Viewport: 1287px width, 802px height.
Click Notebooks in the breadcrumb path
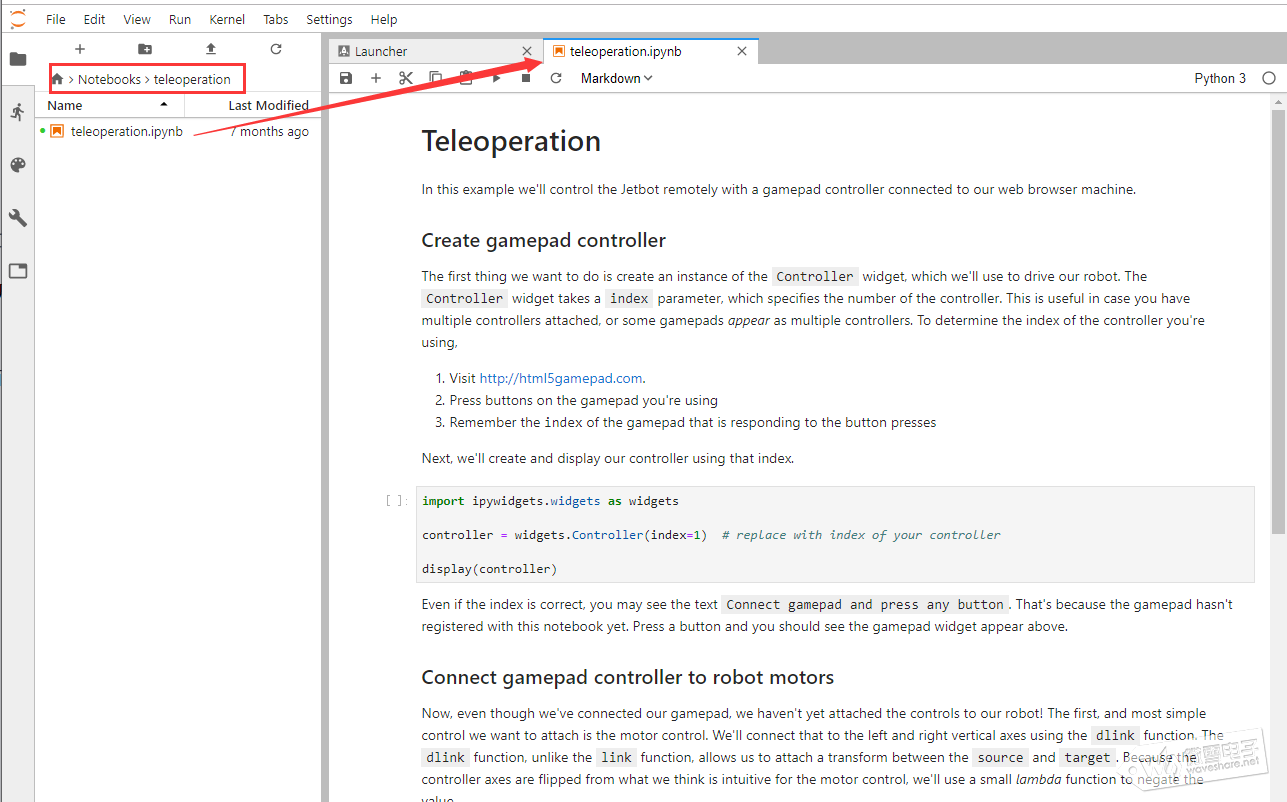point(110,79)
